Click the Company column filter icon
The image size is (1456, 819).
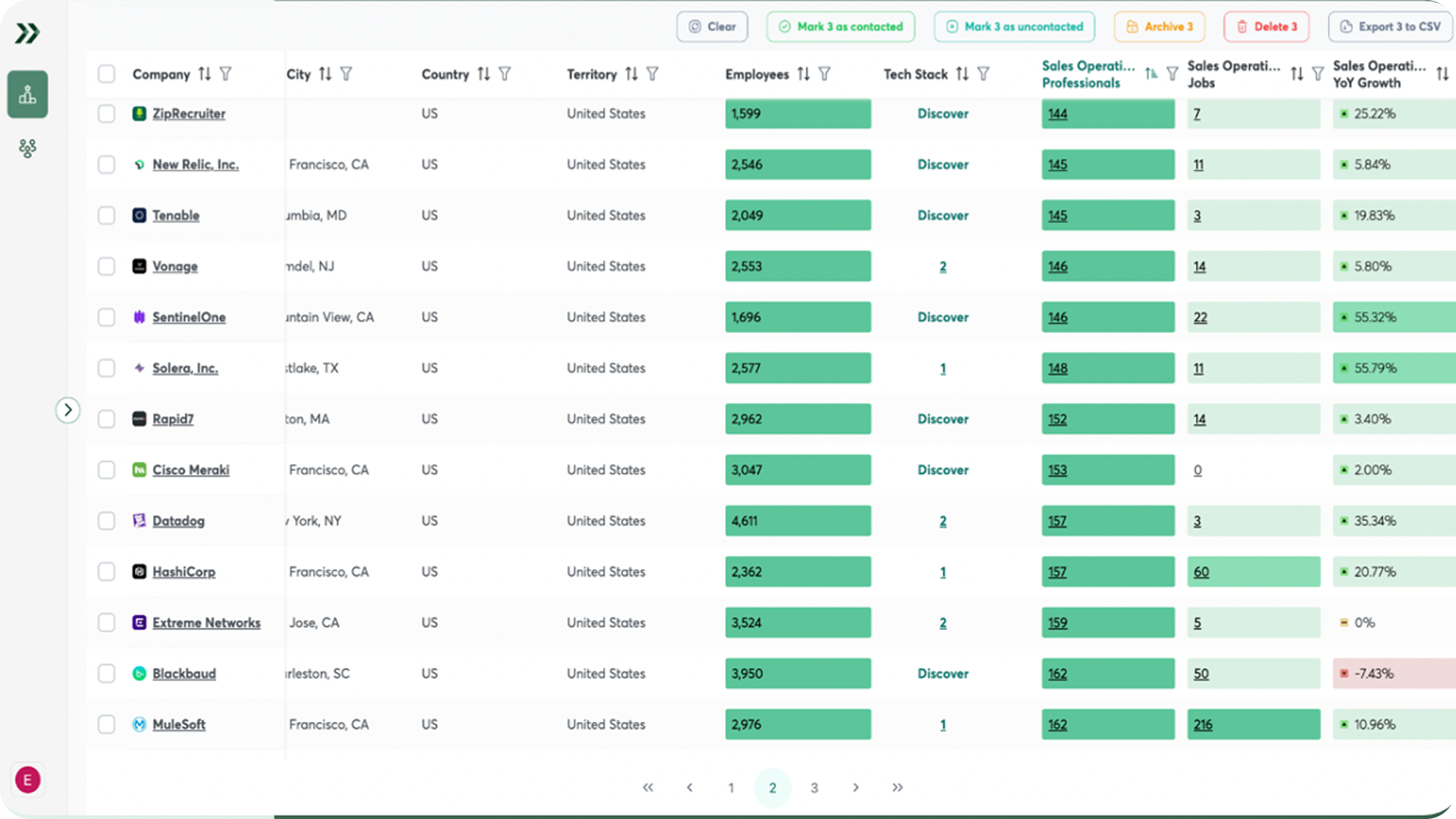pos(225,74)
